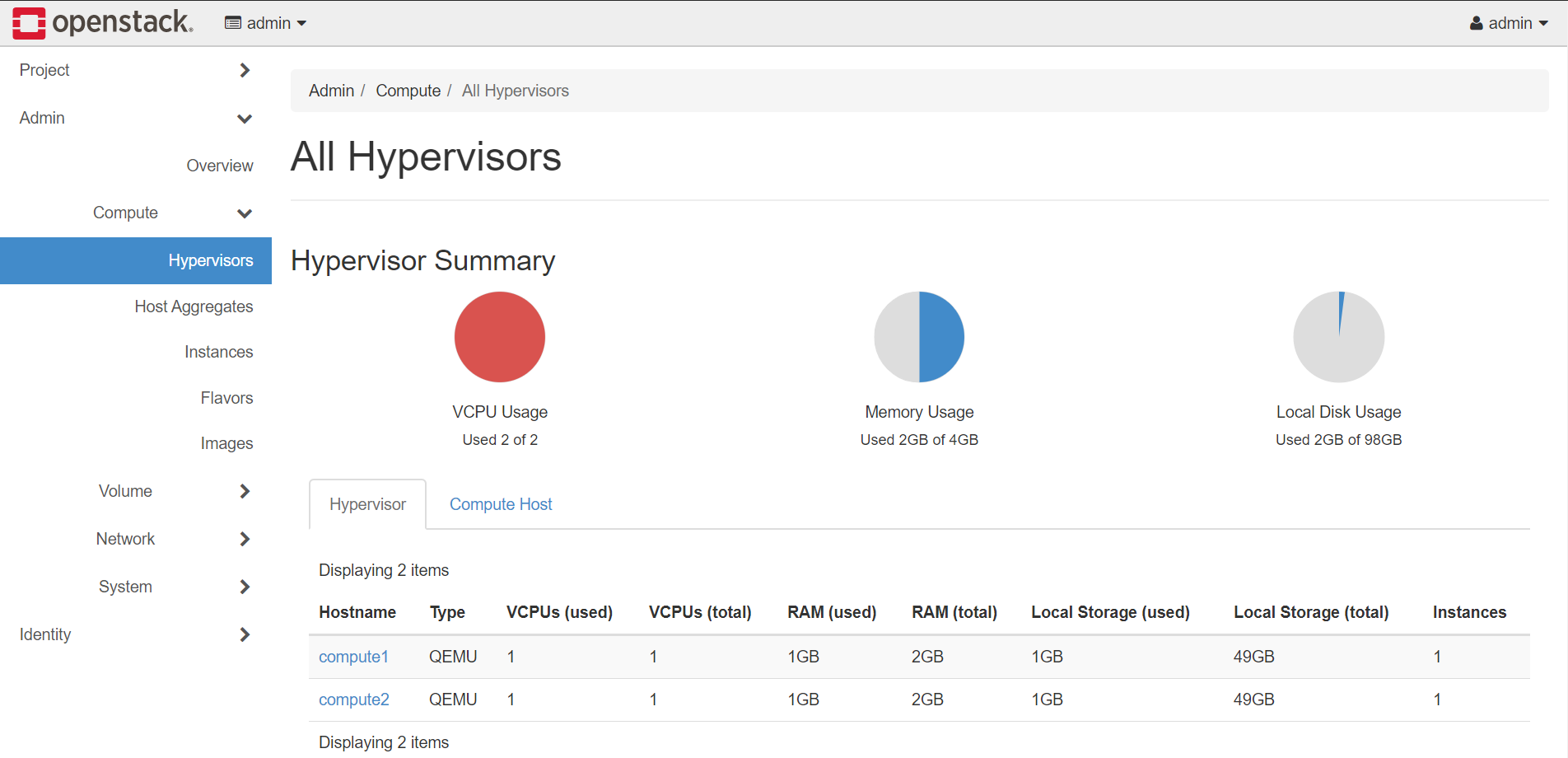This screenshot has width=1568, height=758.
Task: Switch to the Compute Host tab
Action: pyautogui.click(x=501, y=504)
